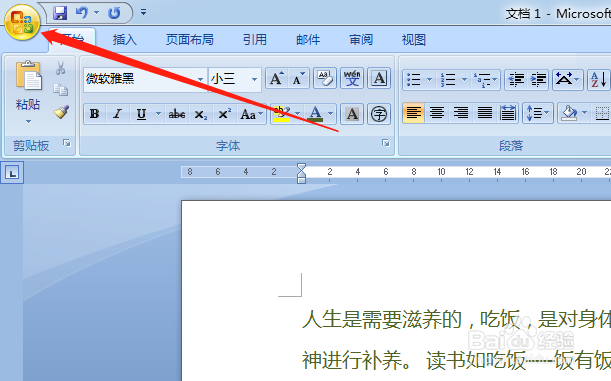Increase paragraph indent
The width and height of the screenshot is (611, 381).
538,79
